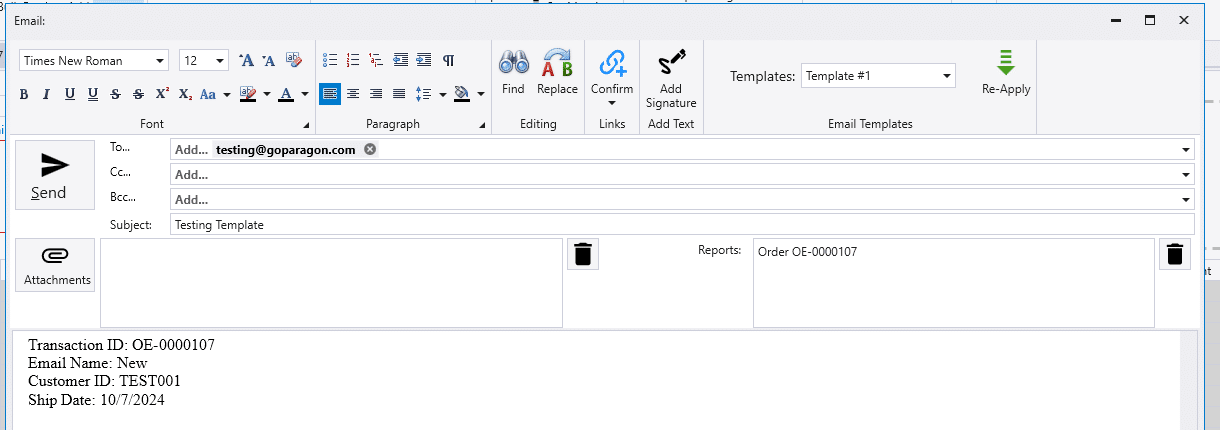
Task: Click the Transaction ID: OE-0000107 line
Action: [121, 345]
